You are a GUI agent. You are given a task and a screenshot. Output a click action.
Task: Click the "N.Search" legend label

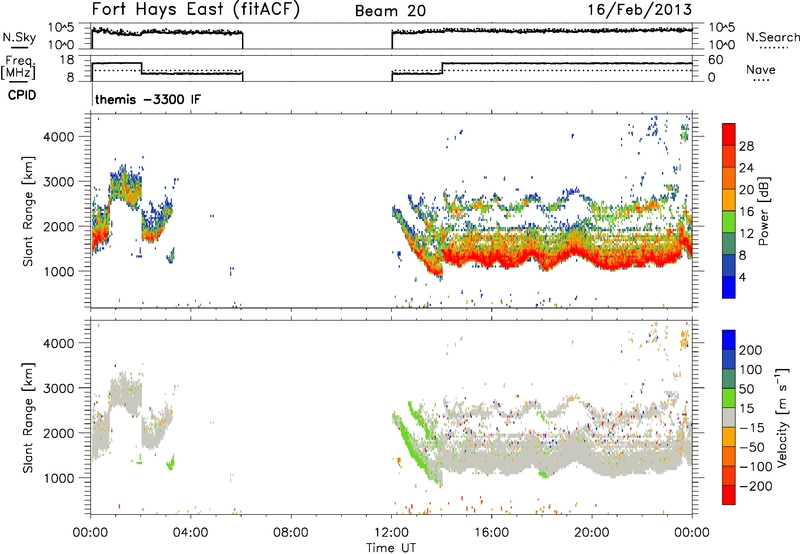772,37
